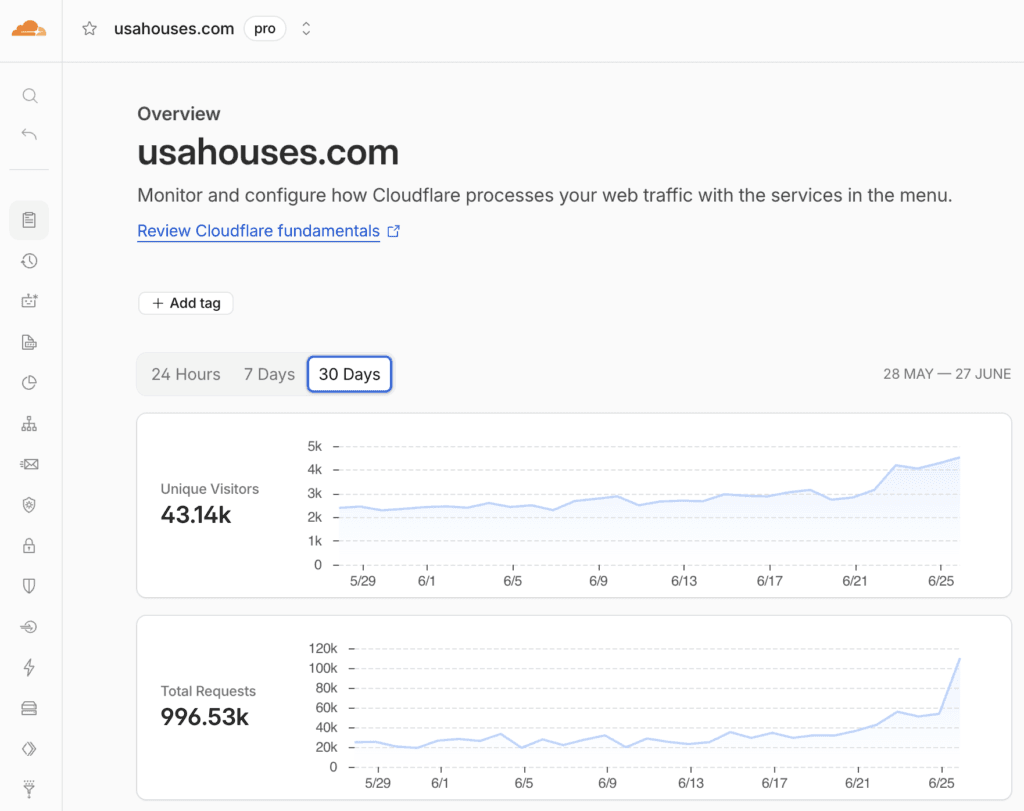Select the 30 Days tab
The height and width of the screenshot is (811, 1024).
click(x=349, y=374)
